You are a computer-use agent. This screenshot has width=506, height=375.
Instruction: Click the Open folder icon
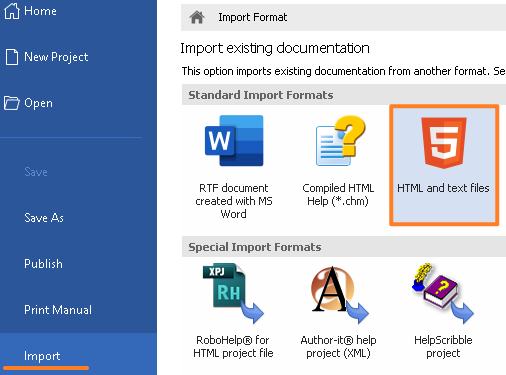[x=12, y=103]
